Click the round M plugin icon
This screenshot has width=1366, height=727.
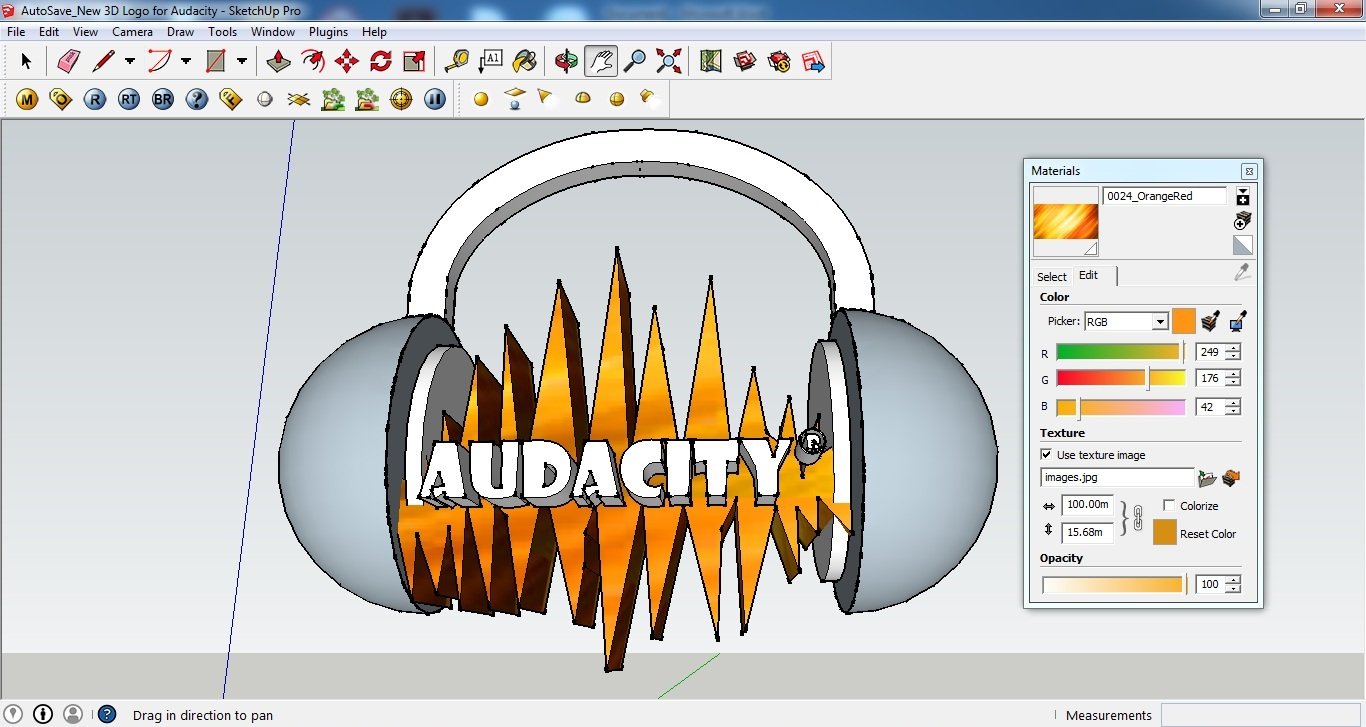click(x=27, y=99)
